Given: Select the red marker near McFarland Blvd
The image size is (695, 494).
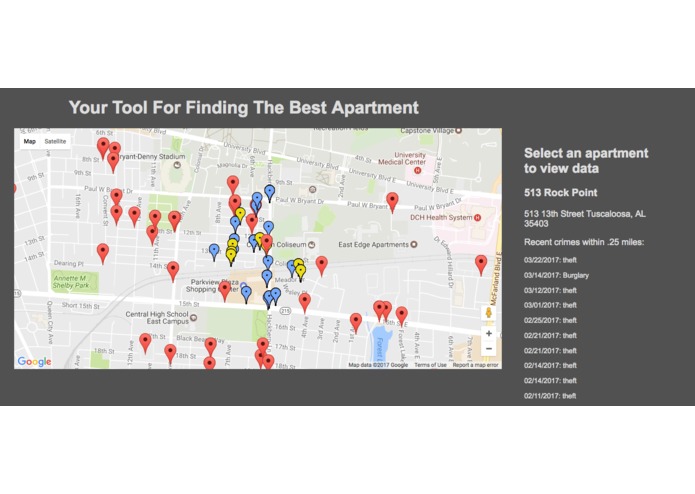Looking at the screenshot, I should click(x=481, y=264).
